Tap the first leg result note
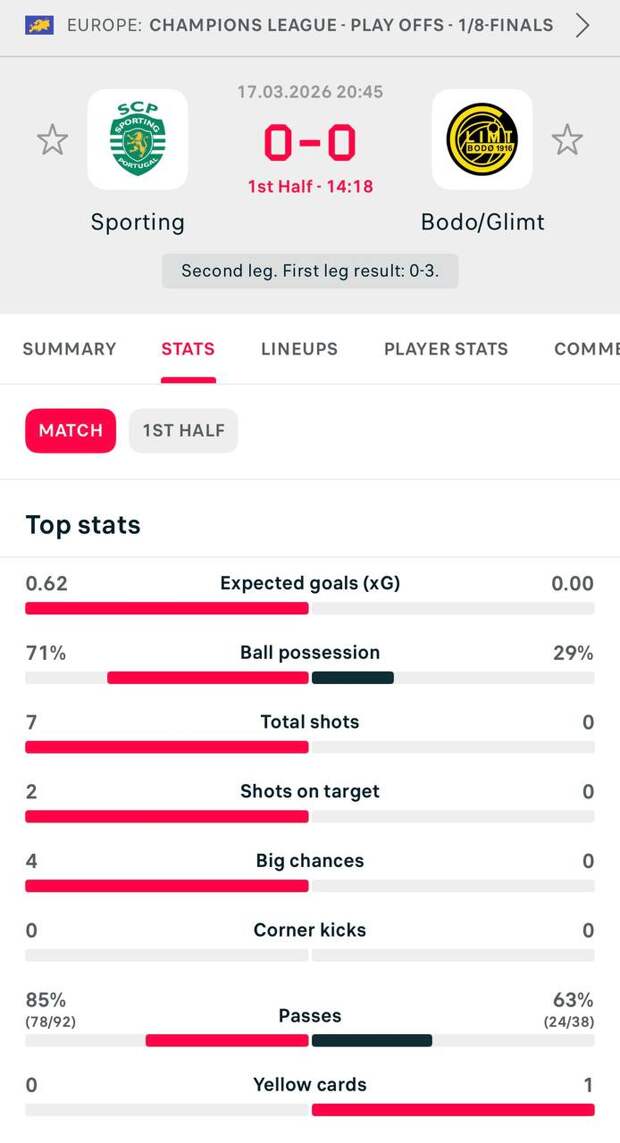620x1143 pixels. (x=310, y=271)
